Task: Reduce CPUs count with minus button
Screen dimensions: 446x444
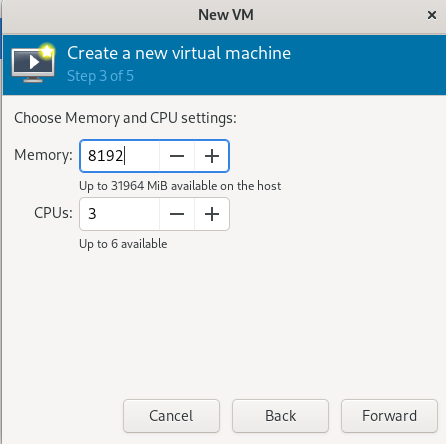Action: point(177,214)
